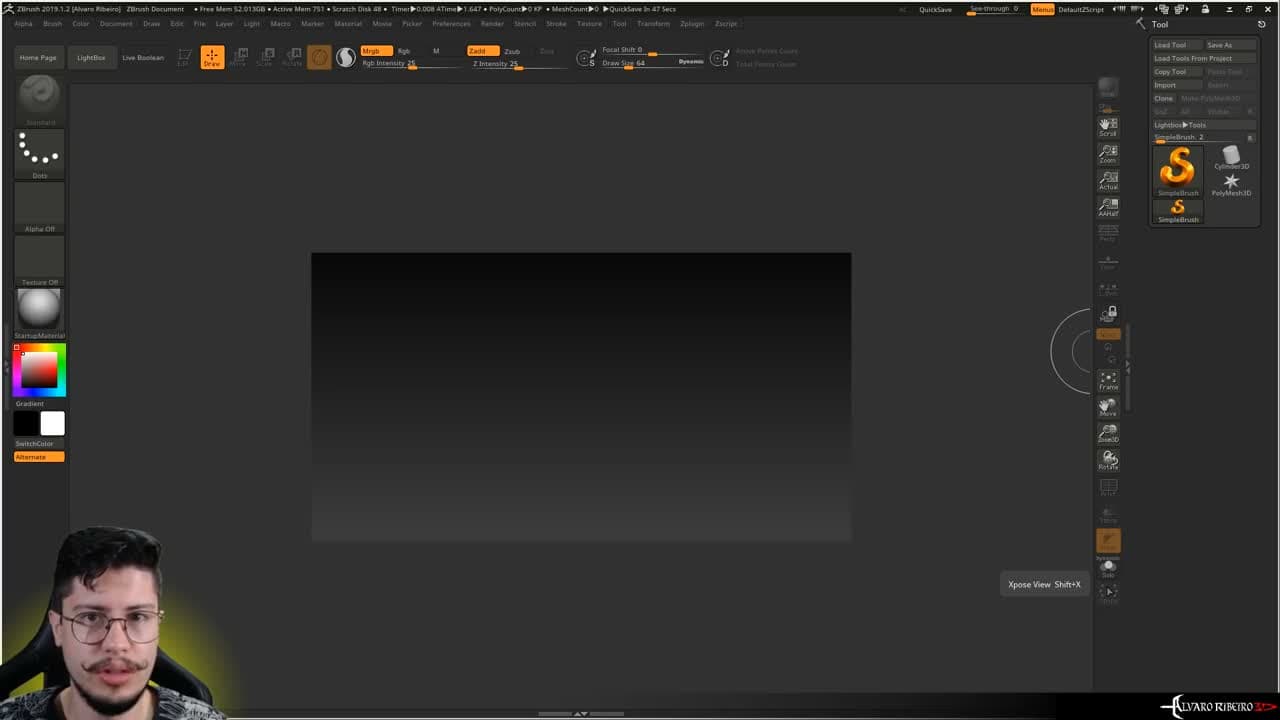Screen dimensions: 1280x720
Task: Select the Cylinder3D tool icon
Action: point(1231,158)
